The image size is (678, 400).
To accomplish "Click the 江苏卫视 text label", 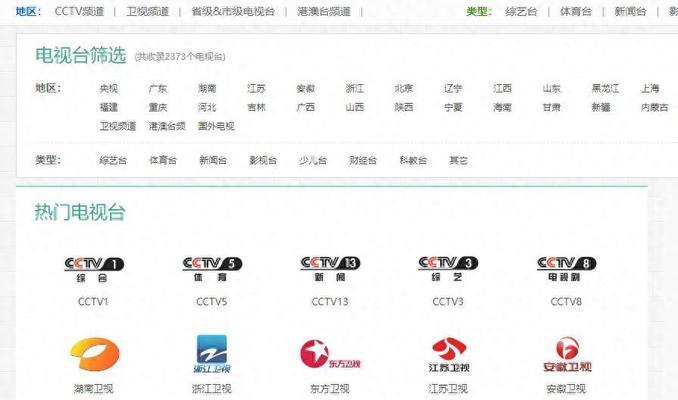I will 448,389.
